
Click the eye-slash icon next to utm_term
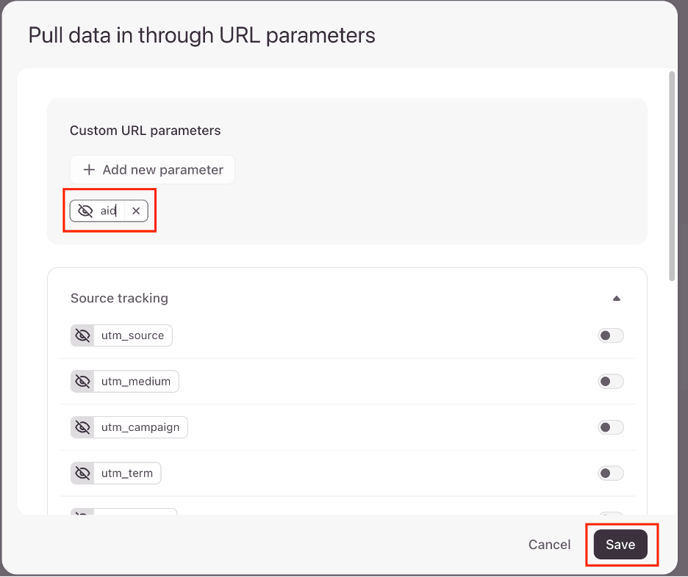click(x=82, y=473)
